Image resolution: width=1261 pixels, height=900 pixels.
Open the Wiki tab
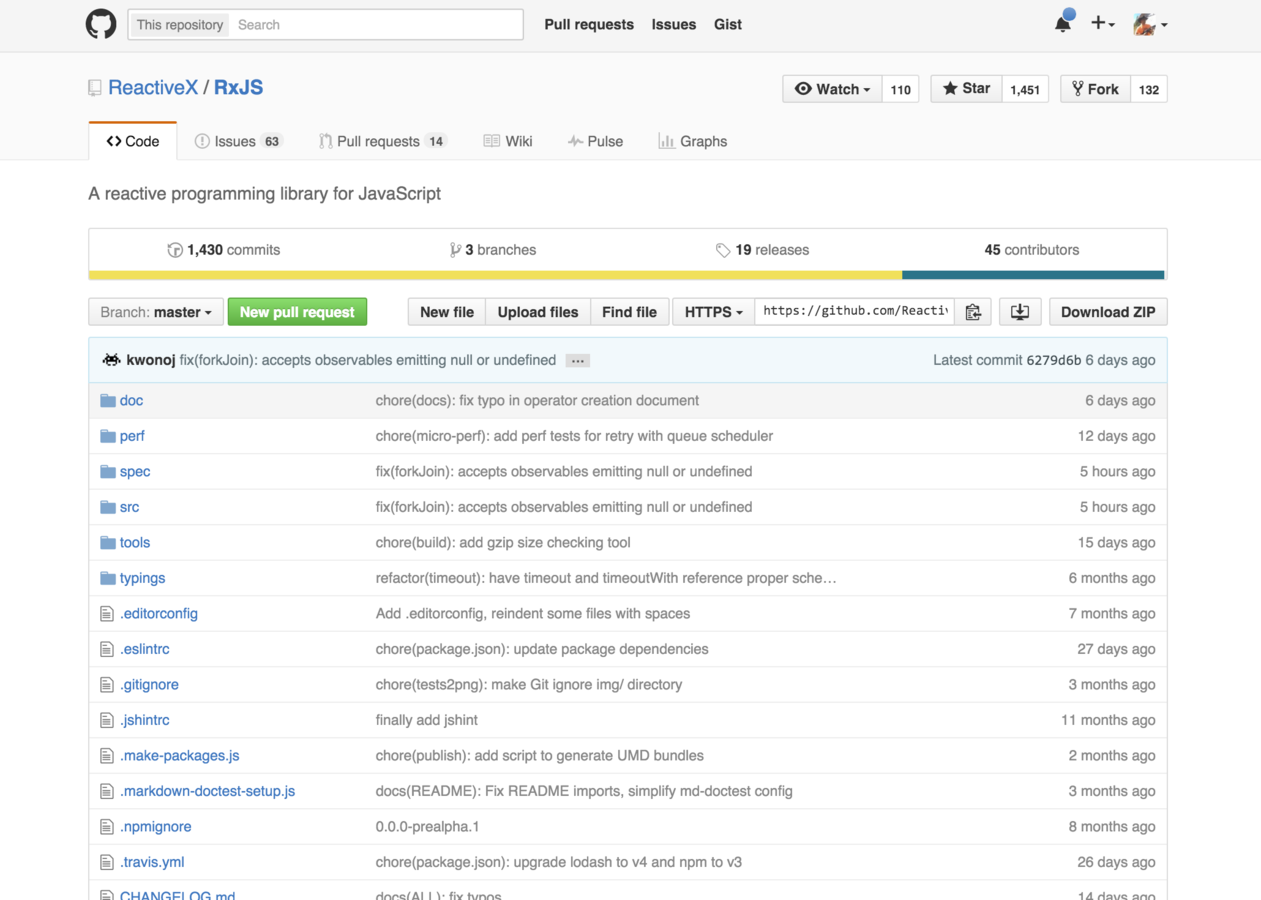point(508,142)
